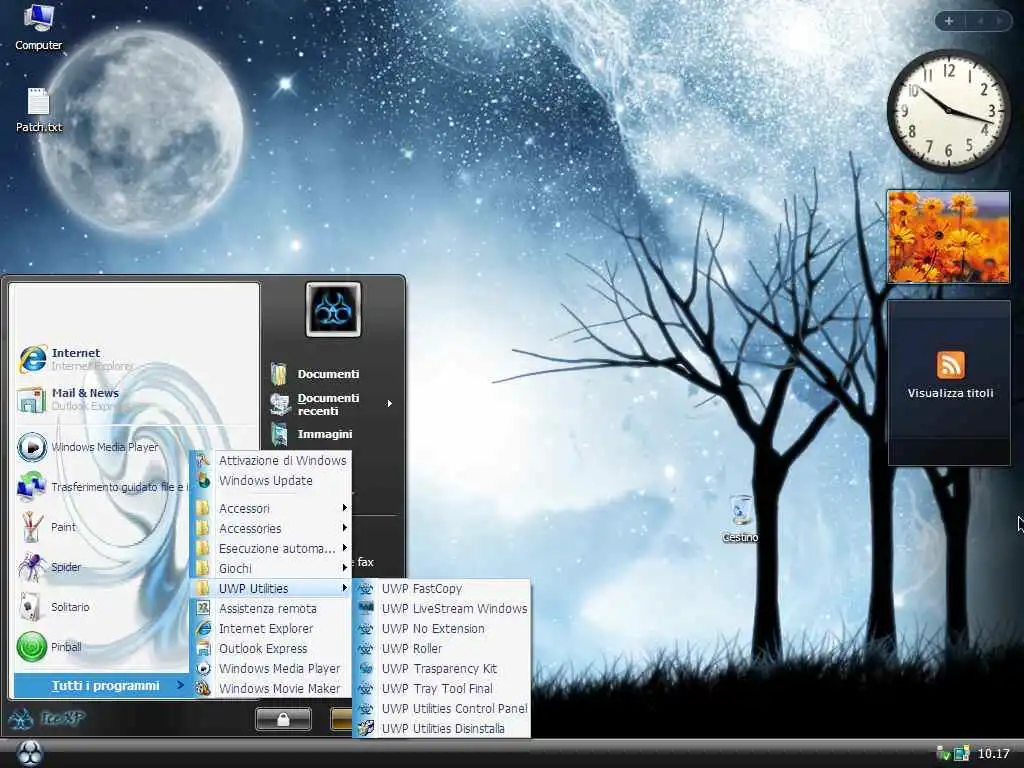Click the analog clock gadget
The width and height of the screenshot is (1024, 768).
pyautogui.click(x=948, y=110)
